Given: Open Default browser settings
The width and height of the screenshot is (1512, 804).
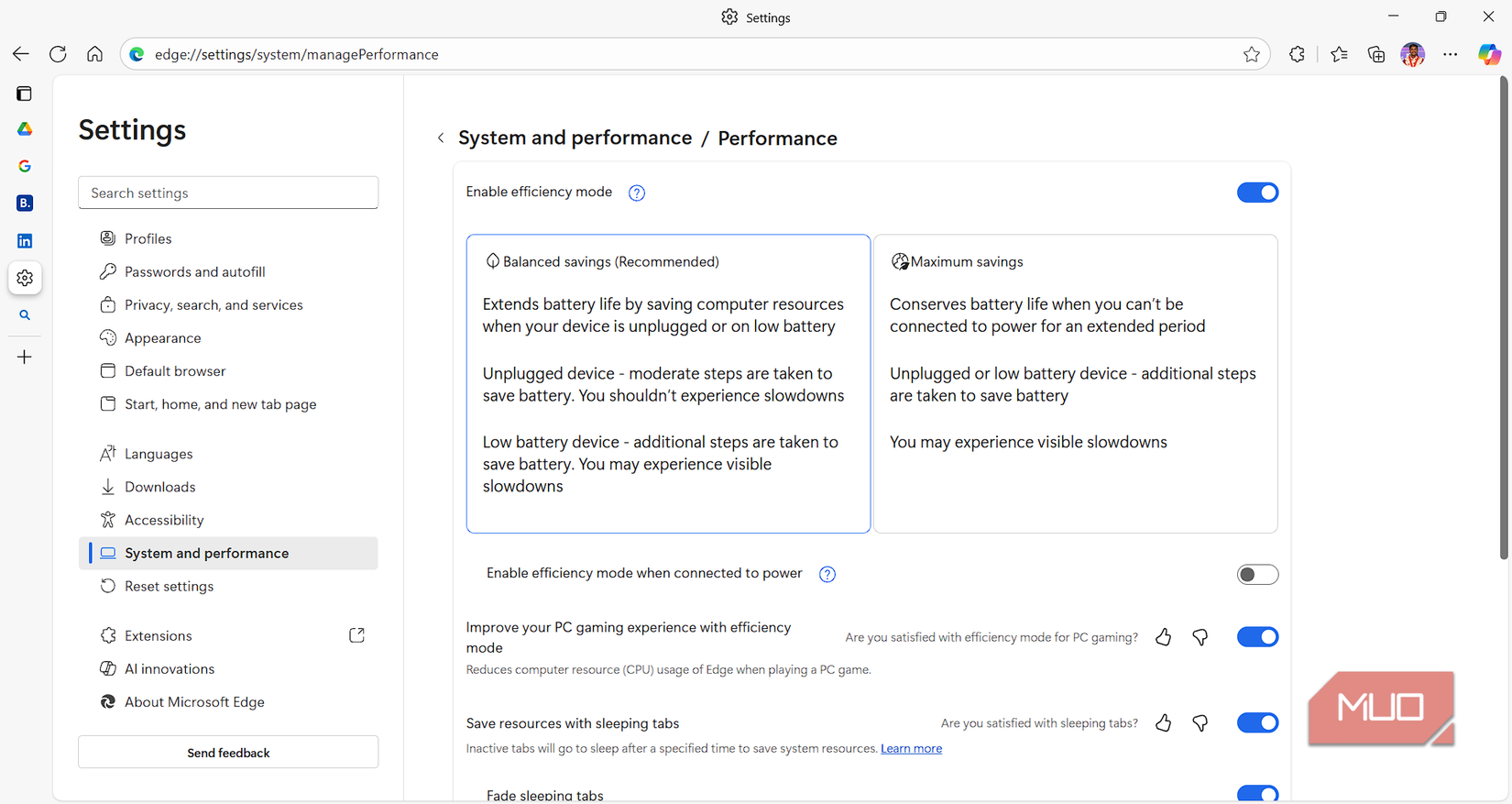Looking at the screenshot, I should pos(228,370).
